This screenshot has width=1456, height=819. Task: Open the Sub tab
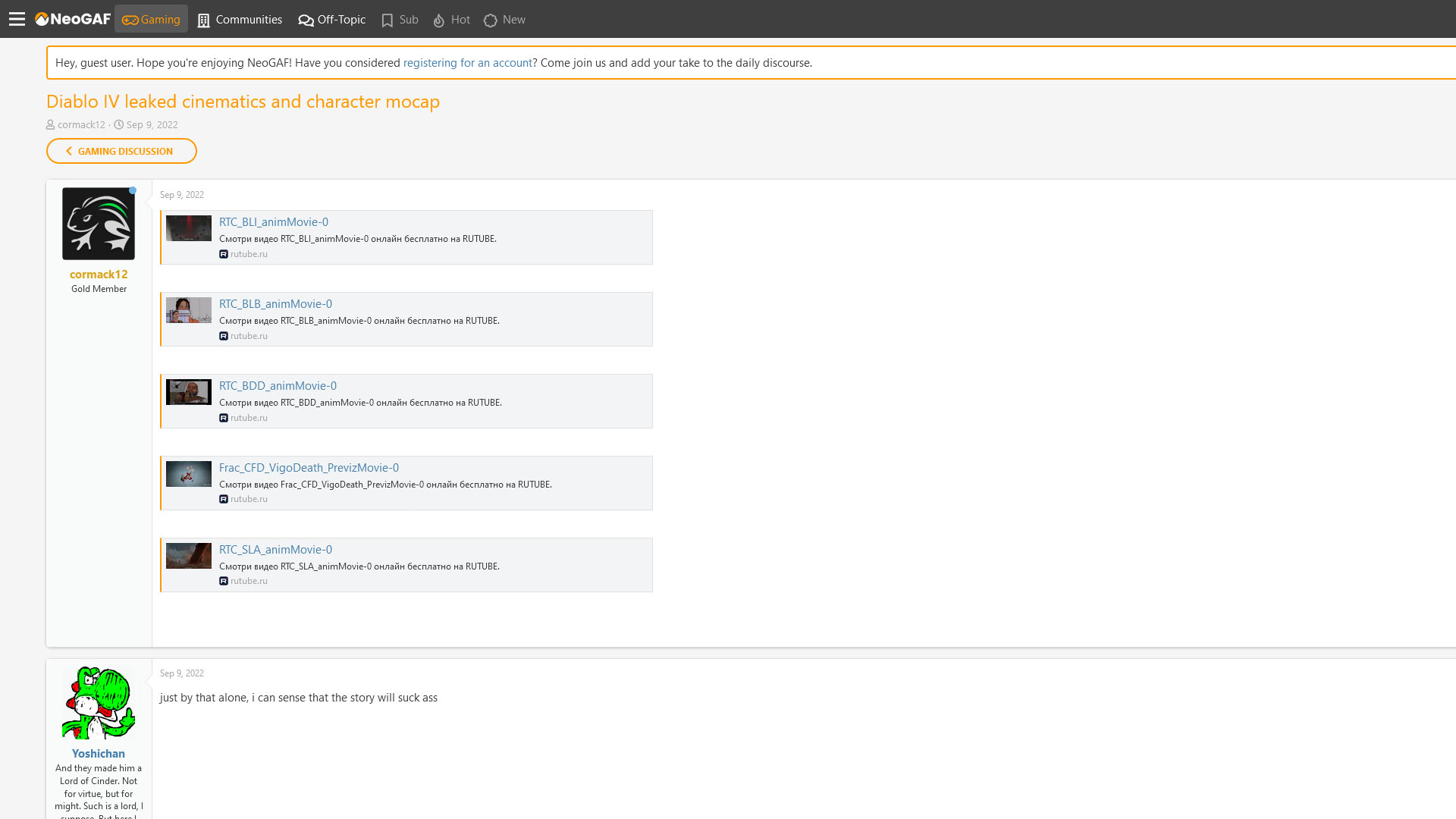point(400,20)
